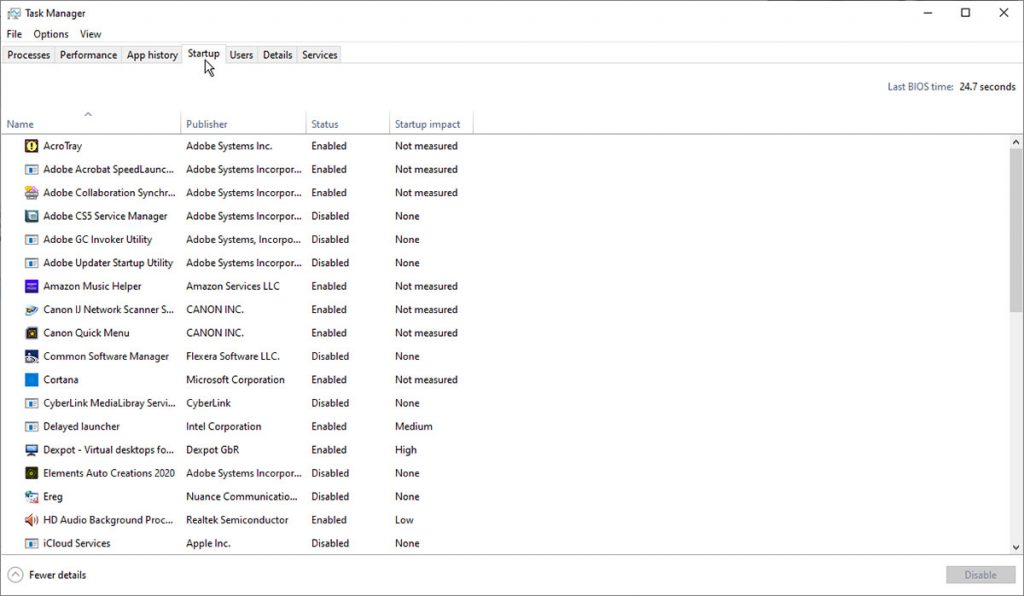
Task: Click the iCloud Services icon
Action: click(32, 544)
